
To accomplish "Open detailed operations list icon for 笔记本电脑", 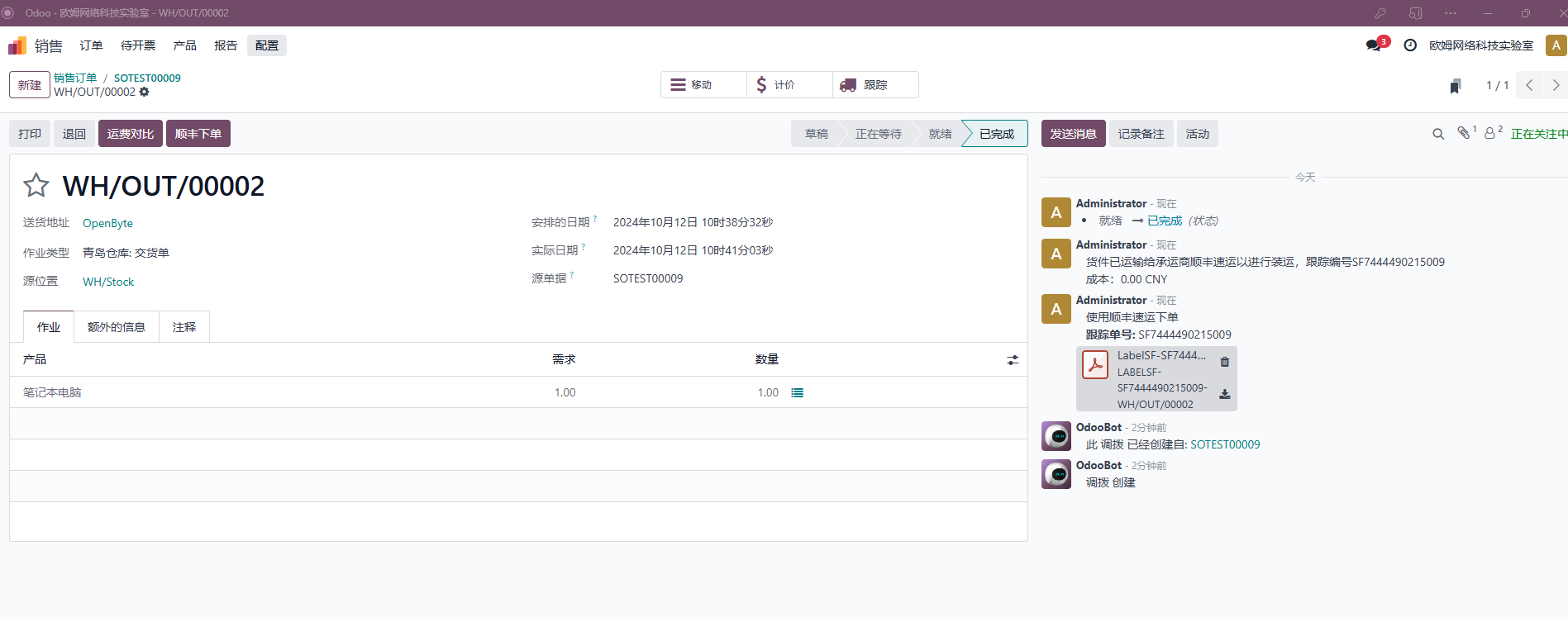I will [x=797, y=392].
